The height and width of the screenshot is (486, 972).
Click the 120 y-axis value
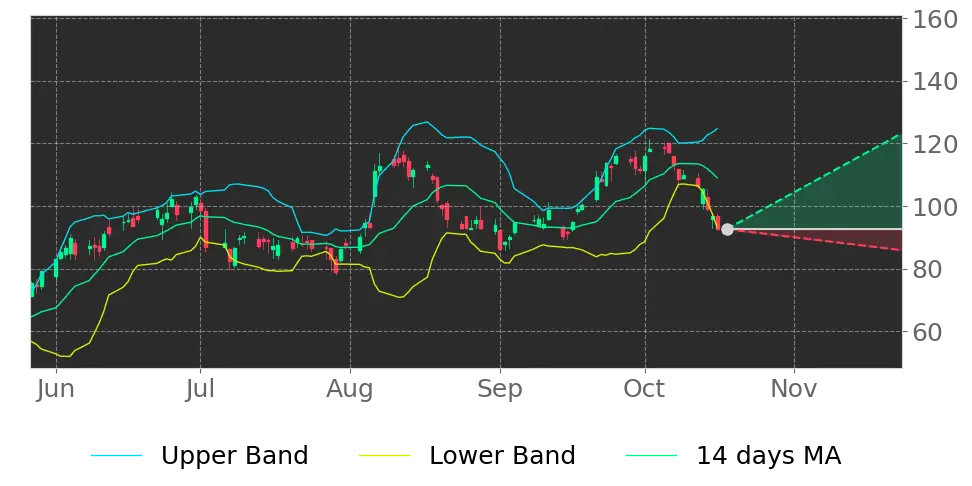tap(934, 144)
